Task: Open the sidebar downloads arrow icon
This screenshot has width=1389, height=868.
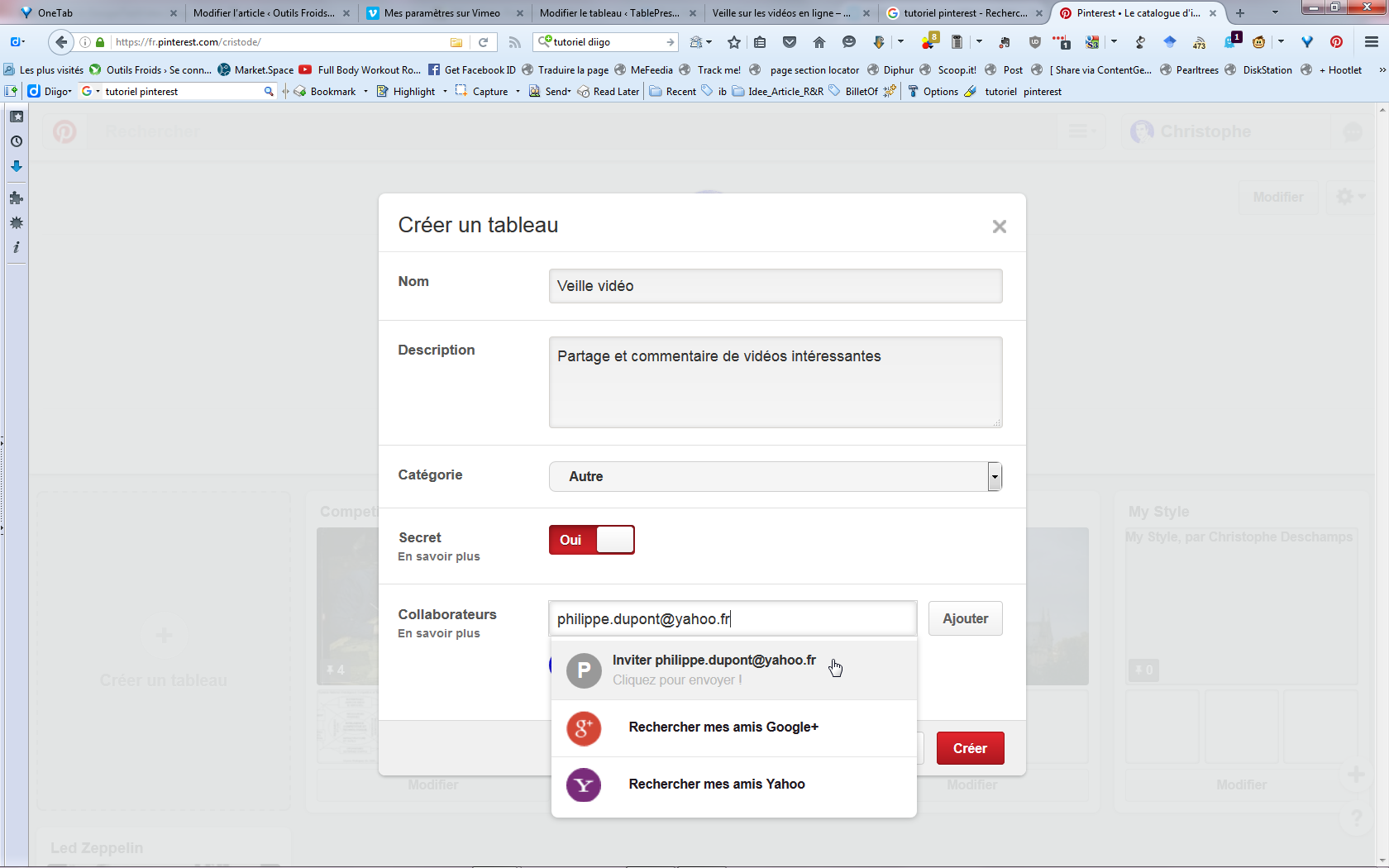Action: [x=17, y=166]
